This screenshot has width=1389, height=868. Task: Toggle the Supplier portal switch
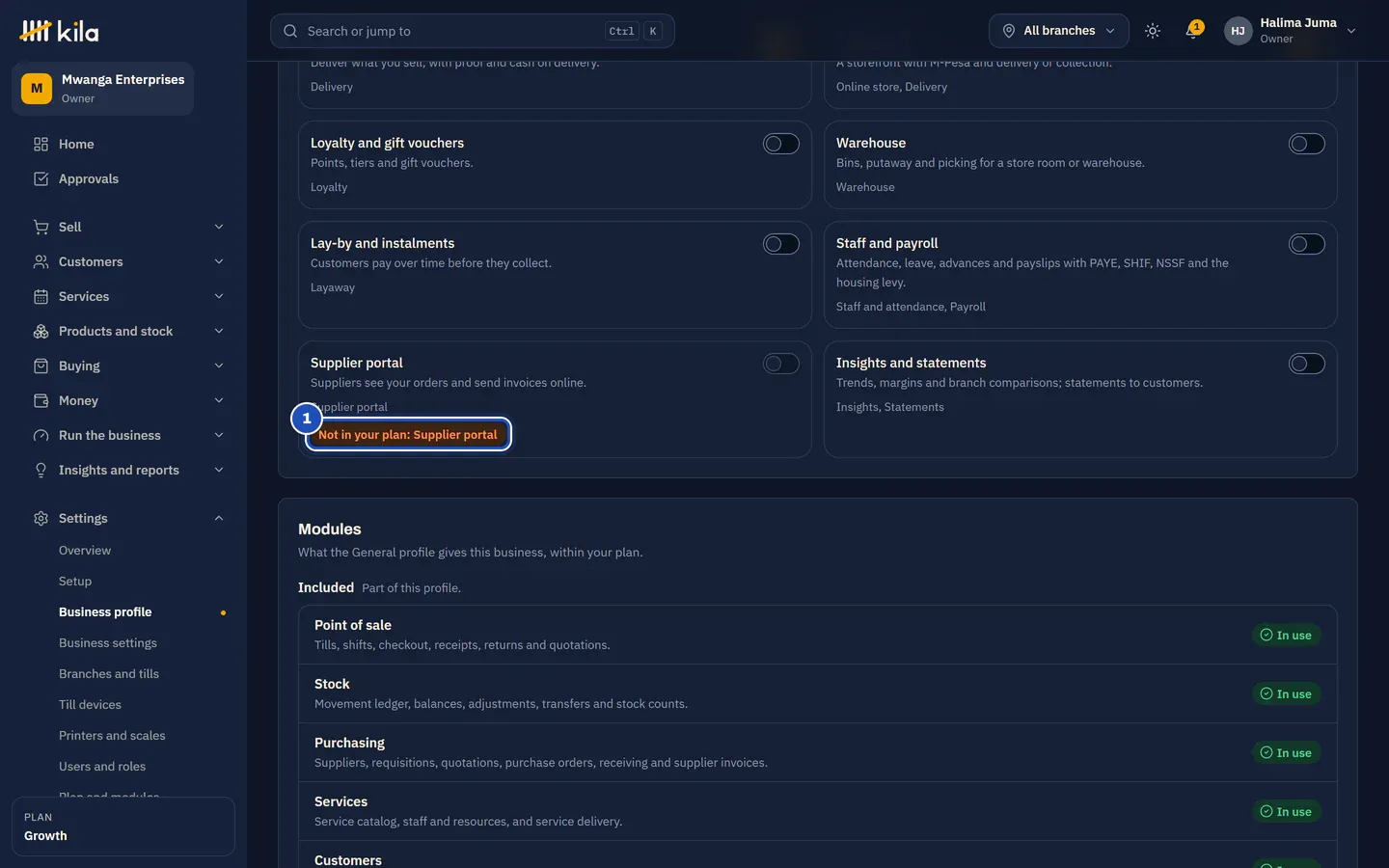point(781,364)
